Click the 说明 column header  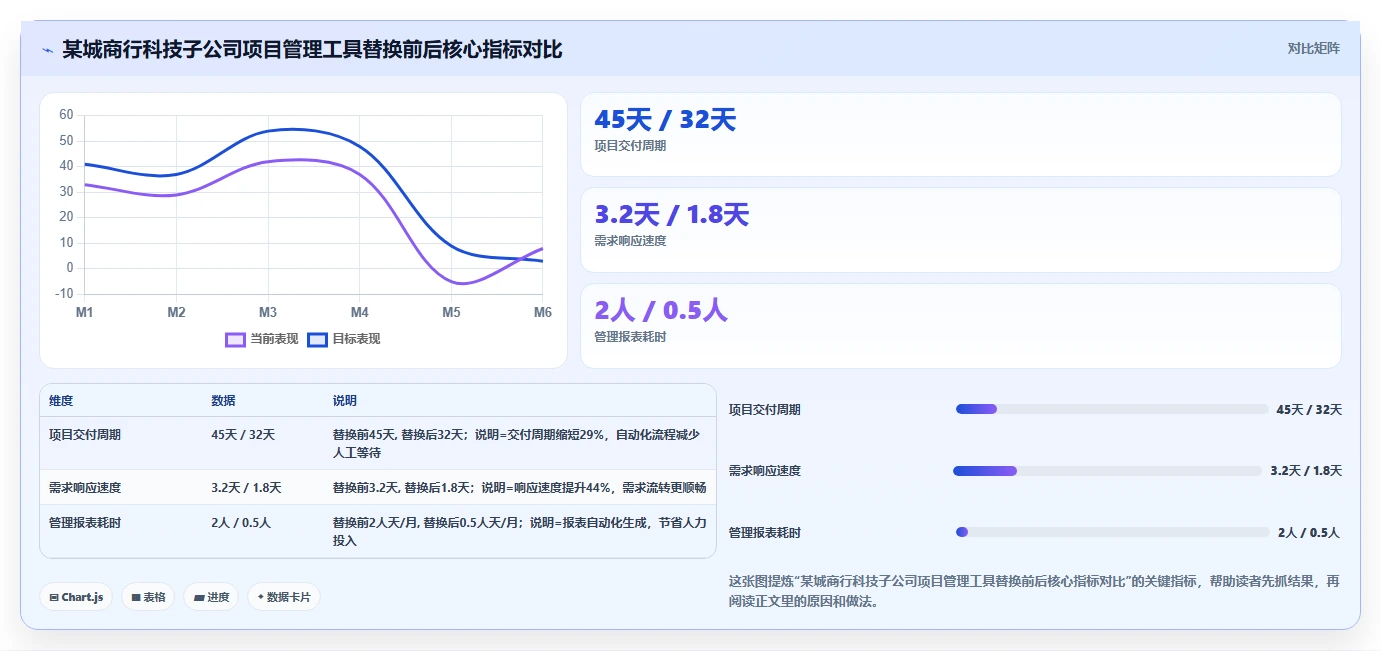pos(345,401)
